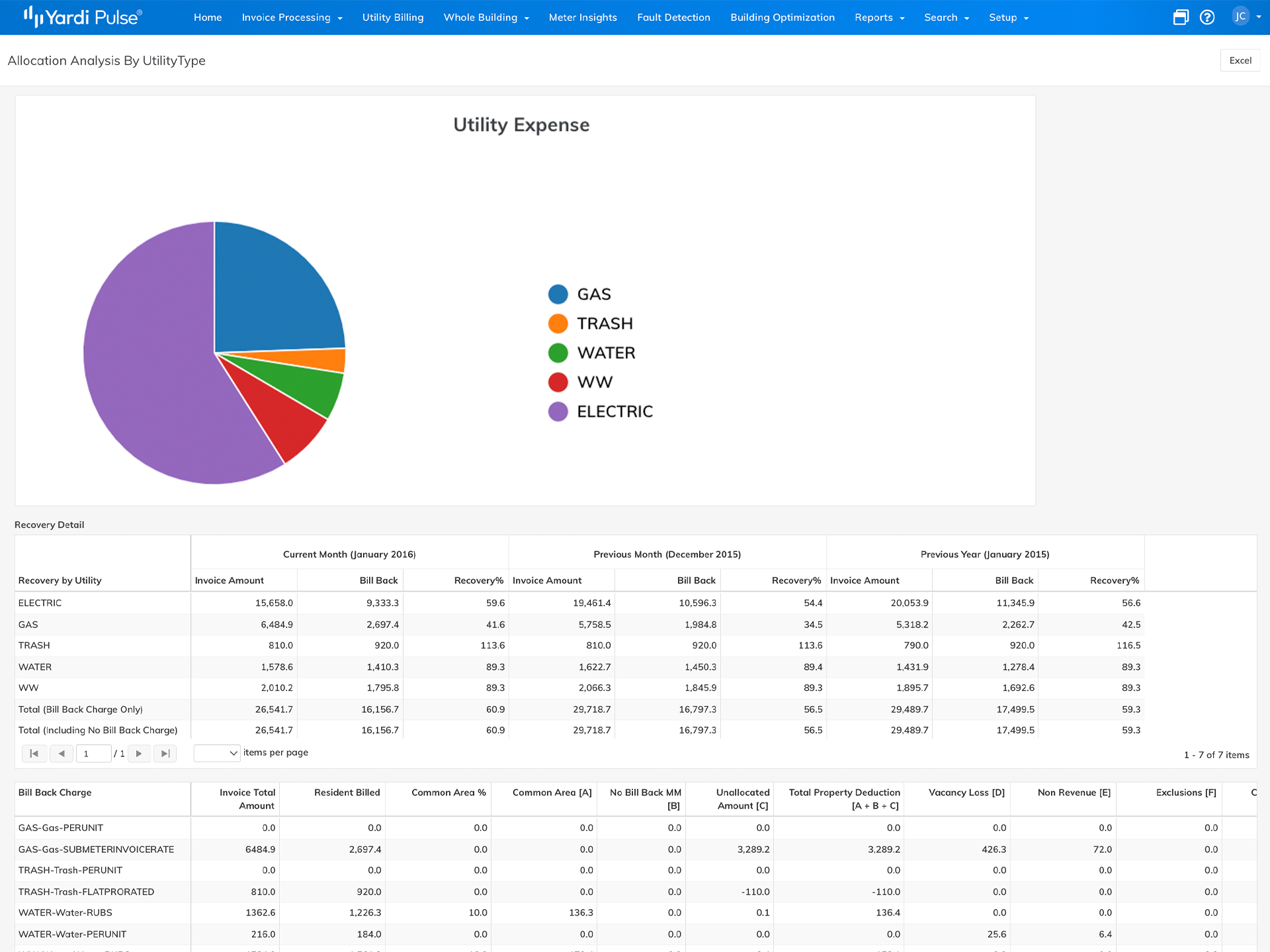Viewport: 1270px width, 952px height.
Task: Open the items per page dropdown
Action: (x=216, y=752)
